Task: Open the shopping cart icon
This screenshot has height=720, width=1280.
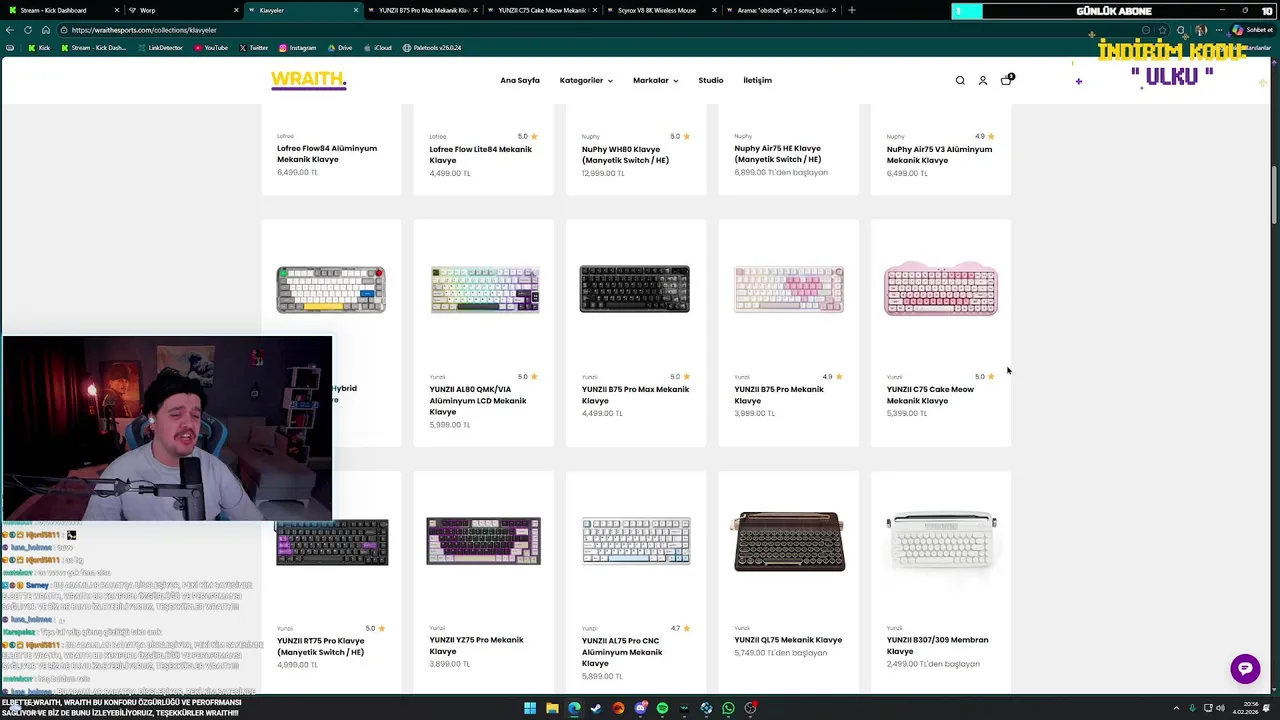Action: [1006, 80]
